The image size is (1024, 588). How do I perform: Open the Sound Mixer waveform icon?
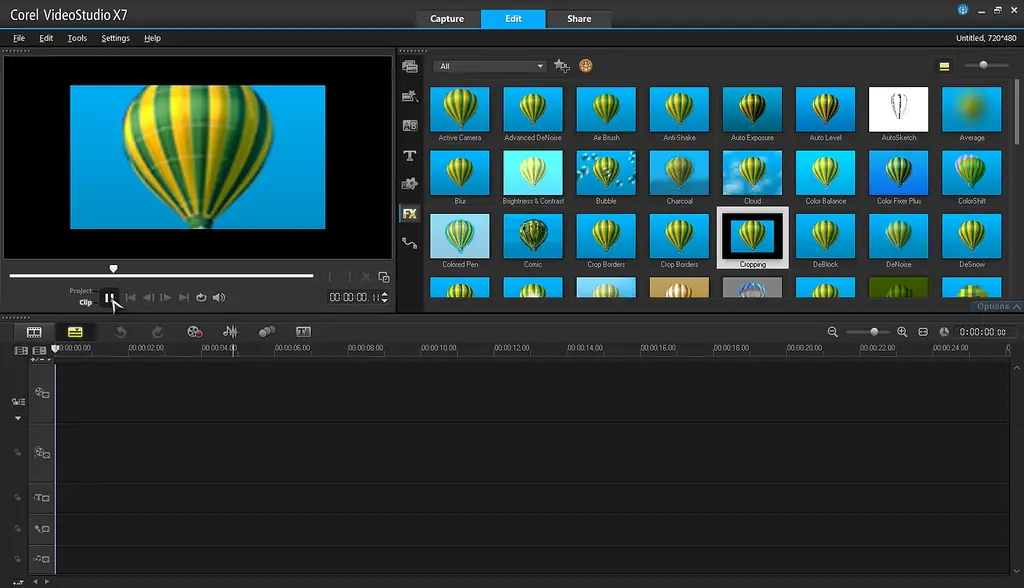[231, 332]
